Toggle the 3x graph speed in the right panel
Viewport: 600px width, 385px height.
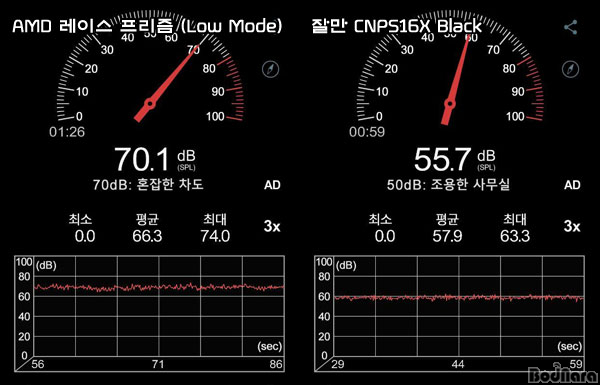pyautogui.click(x=572, y=227)
